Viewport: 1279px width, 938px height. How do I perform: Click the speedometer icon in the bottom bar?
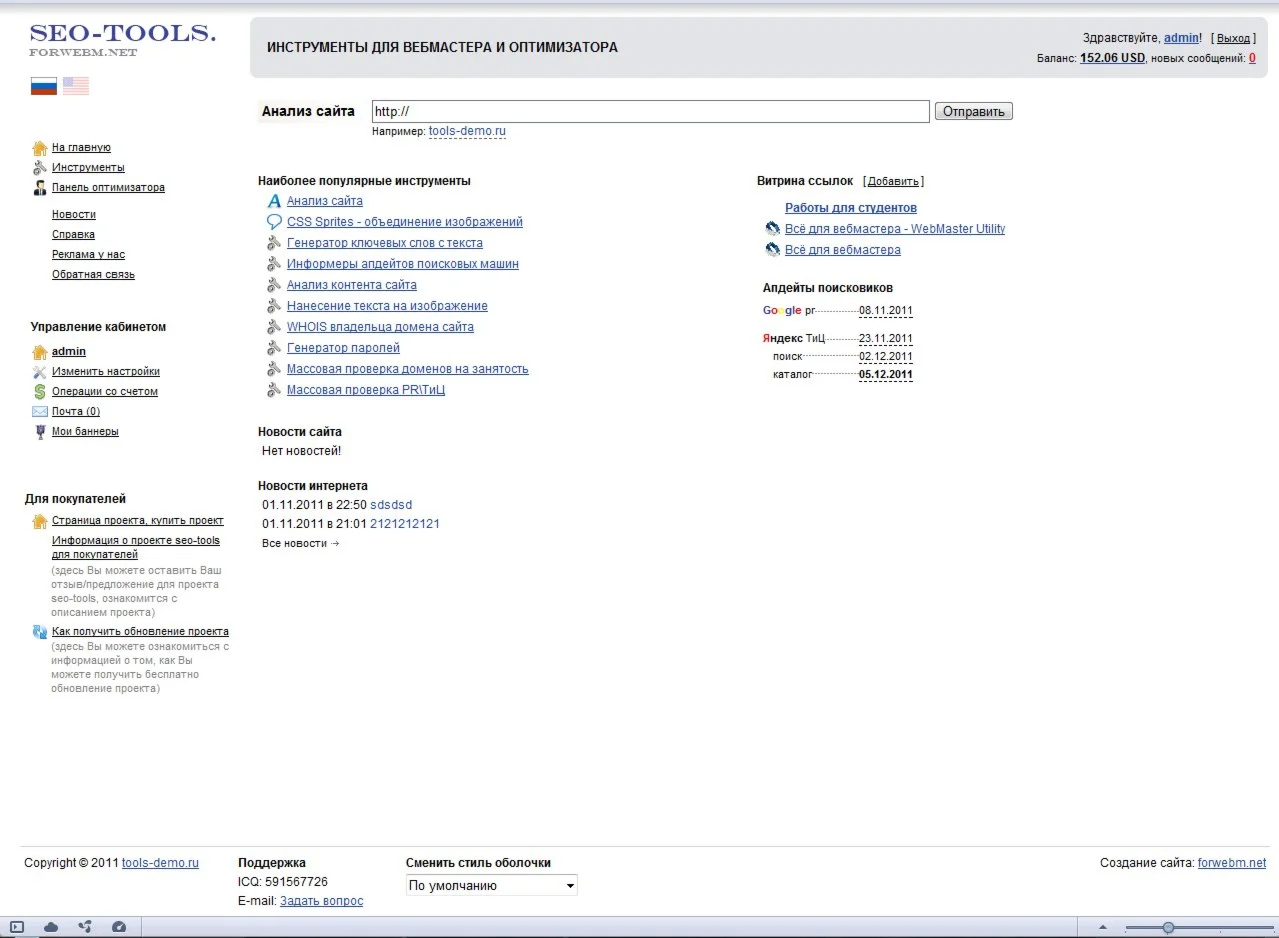coord(119,927)
